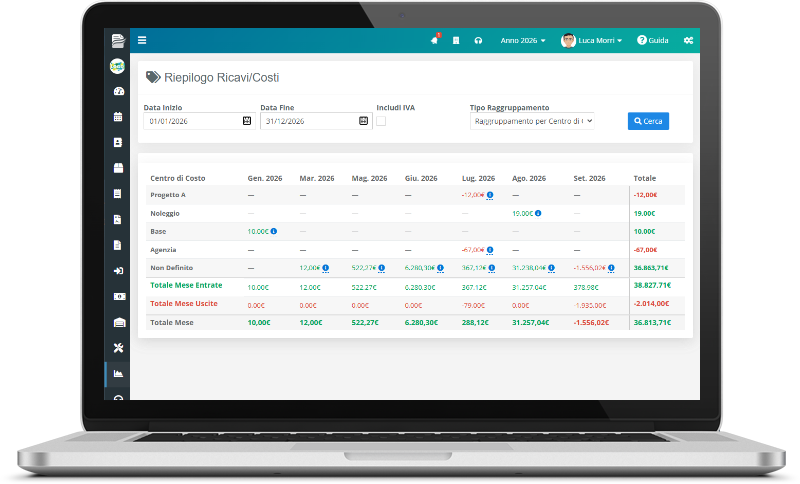Click the Guida help link

pos(653,40)
